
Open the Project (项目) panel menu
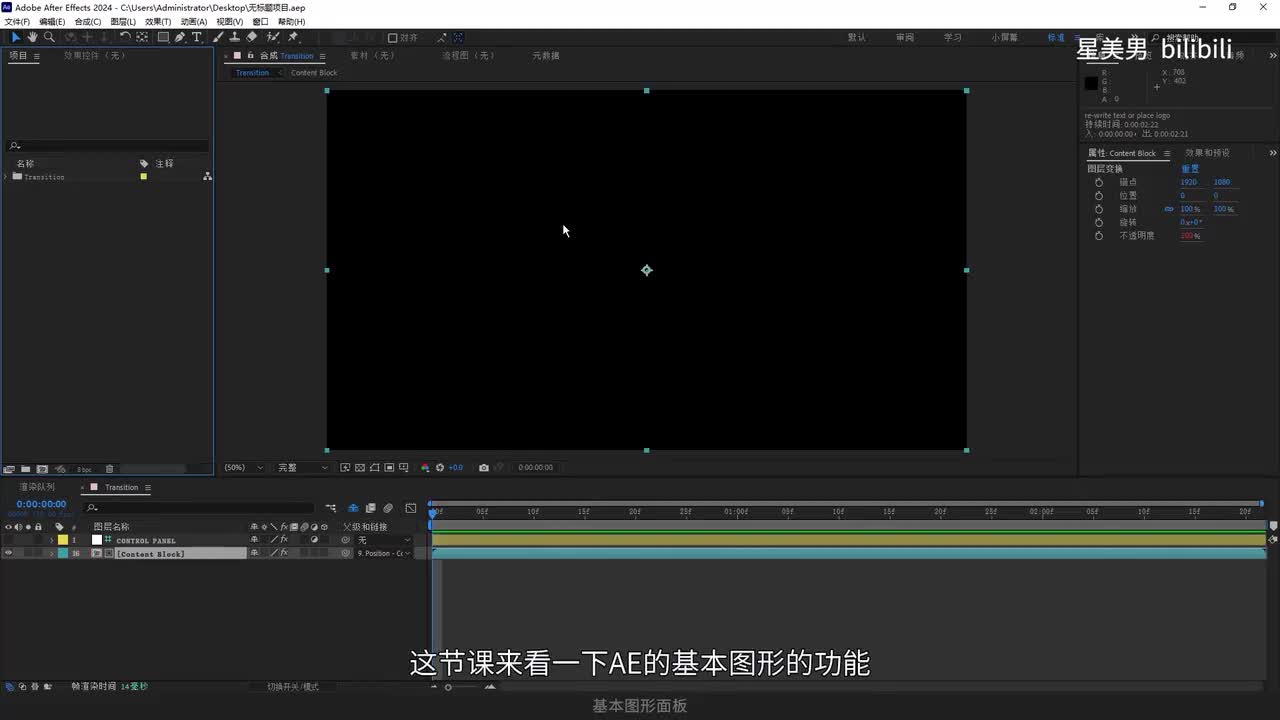(x=37, y=56)
